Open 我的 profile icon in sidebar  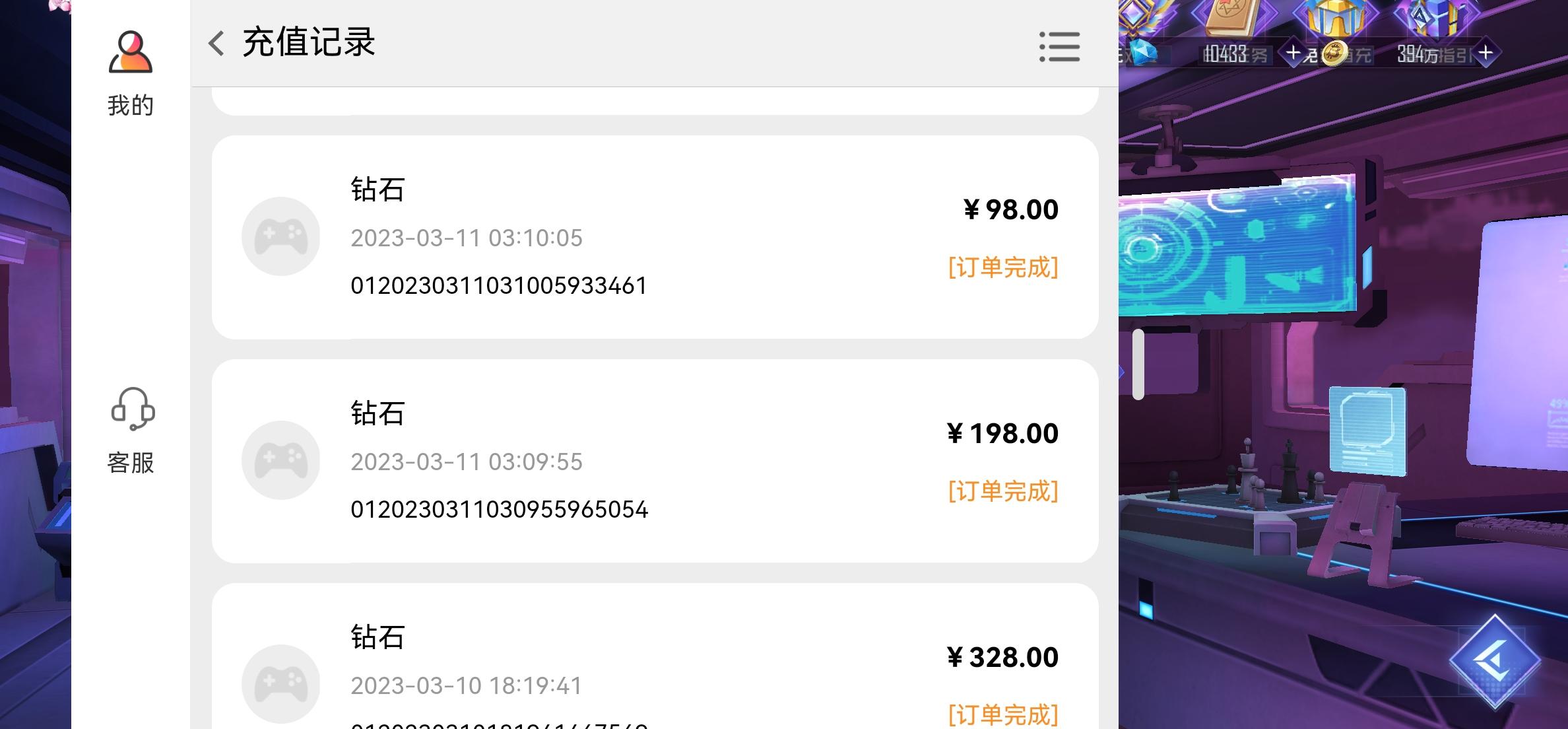pyautogui.click(x=131, y=52)
